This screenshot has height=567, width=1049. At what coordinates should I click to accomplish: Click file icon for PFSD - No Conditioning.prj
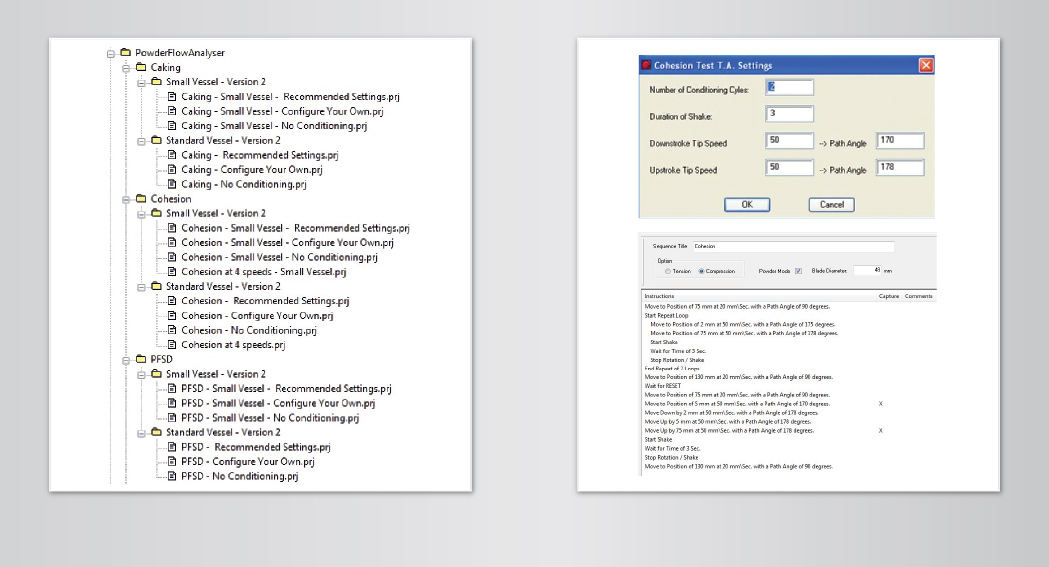click(x=172, y=476)
